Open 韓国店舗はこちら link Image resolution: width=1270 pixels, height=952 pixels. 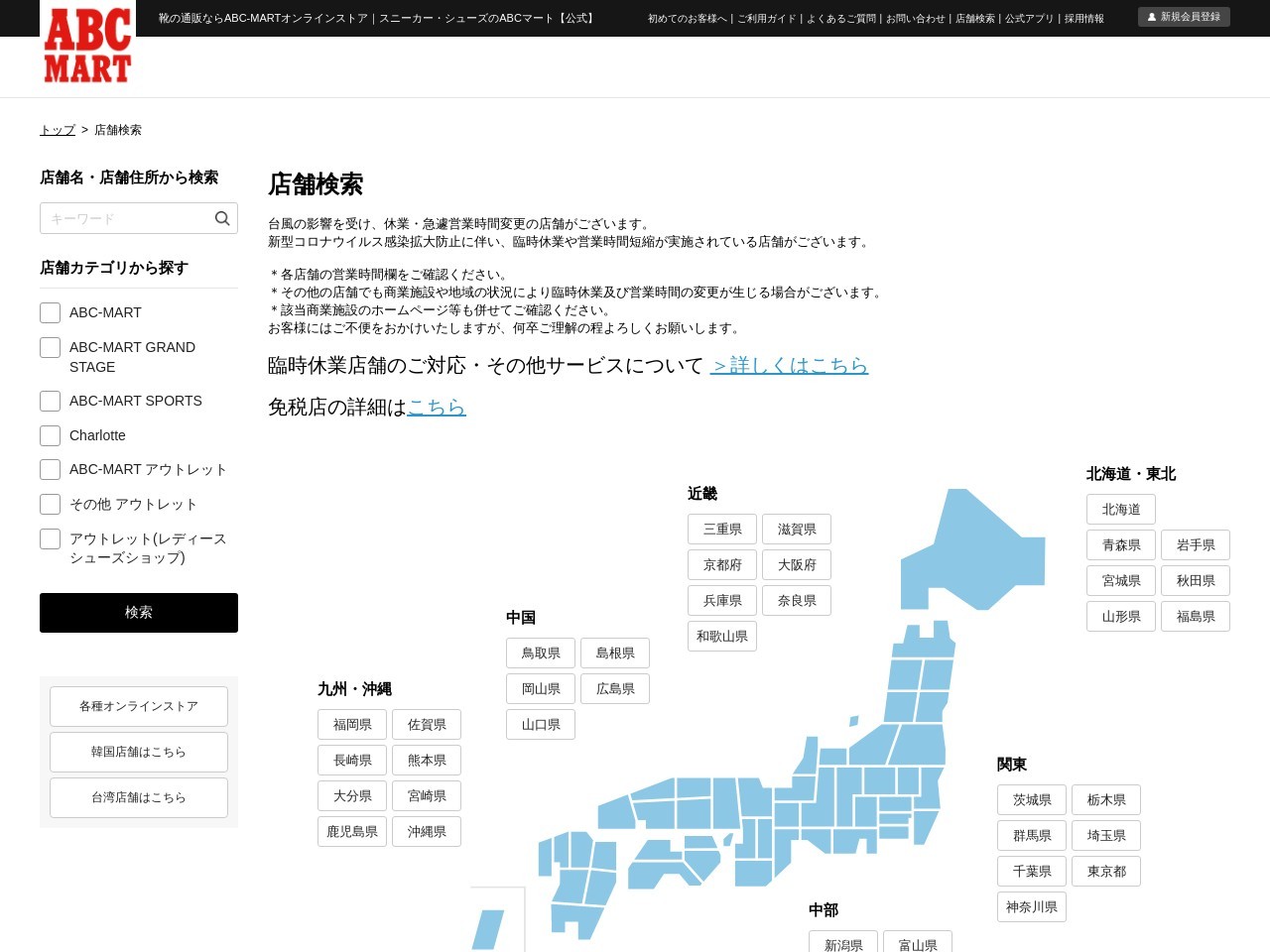coord(139,752)
